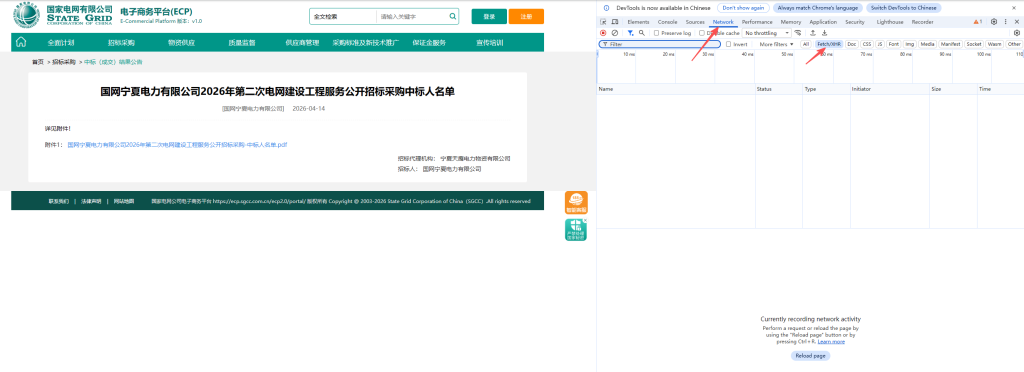Click the 请输入关键字 keyword search field
Viewport: 1024px width, 372px height.
412,16
